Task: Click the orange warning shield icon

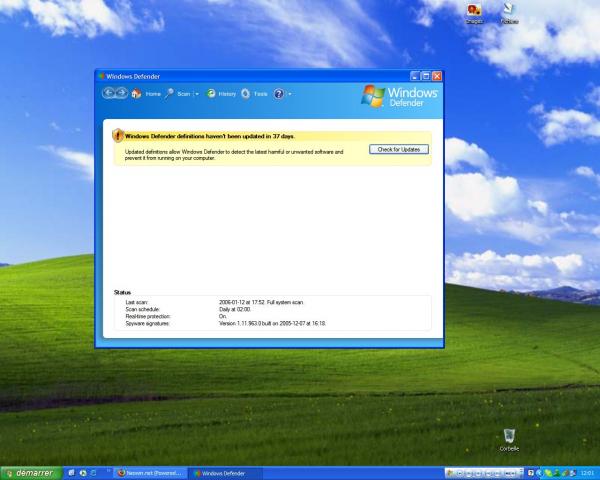Action: click(118, 136)
